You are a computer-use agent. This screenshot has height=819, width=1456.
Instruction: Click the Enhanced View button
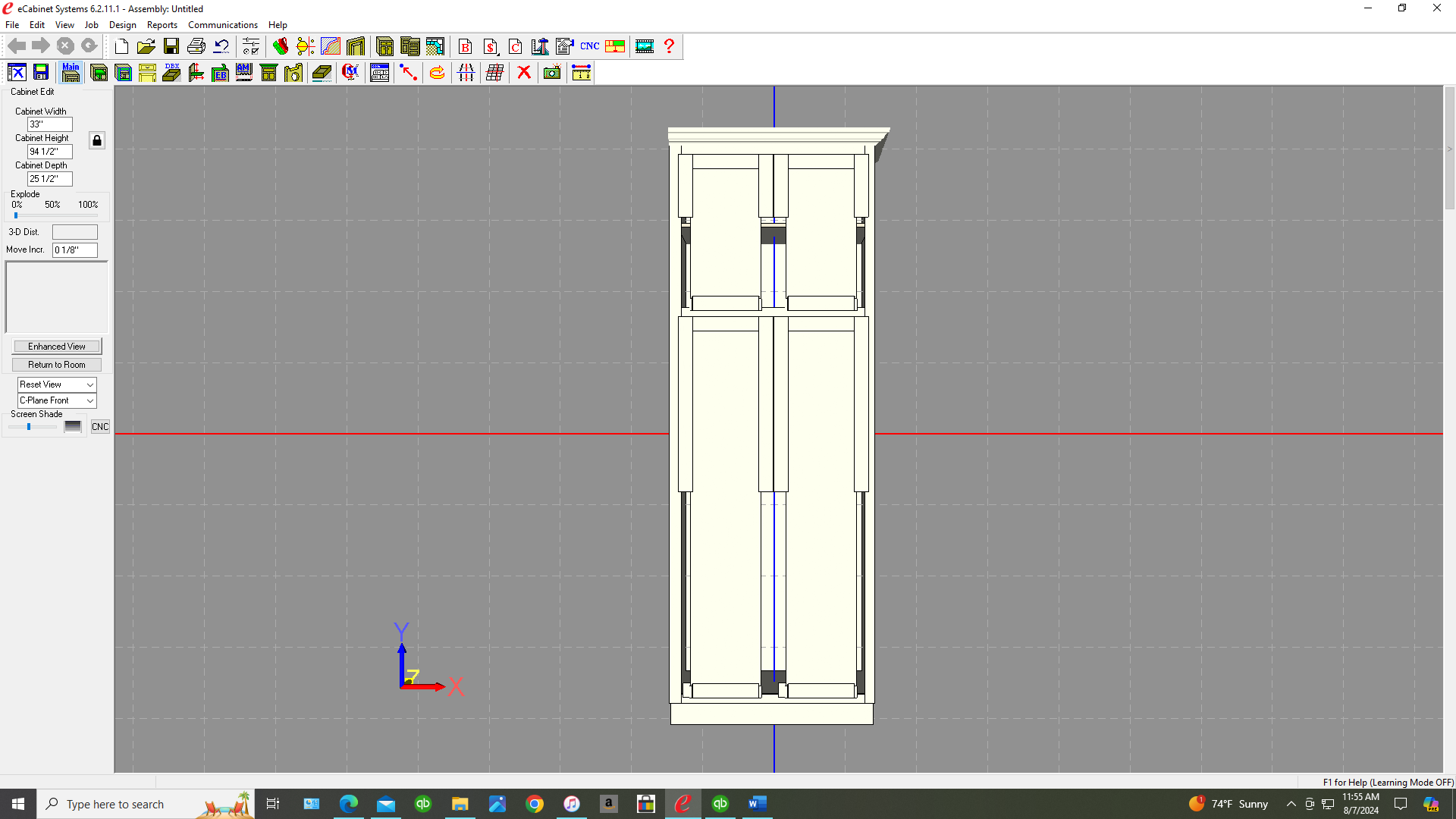tap(57, 347)
